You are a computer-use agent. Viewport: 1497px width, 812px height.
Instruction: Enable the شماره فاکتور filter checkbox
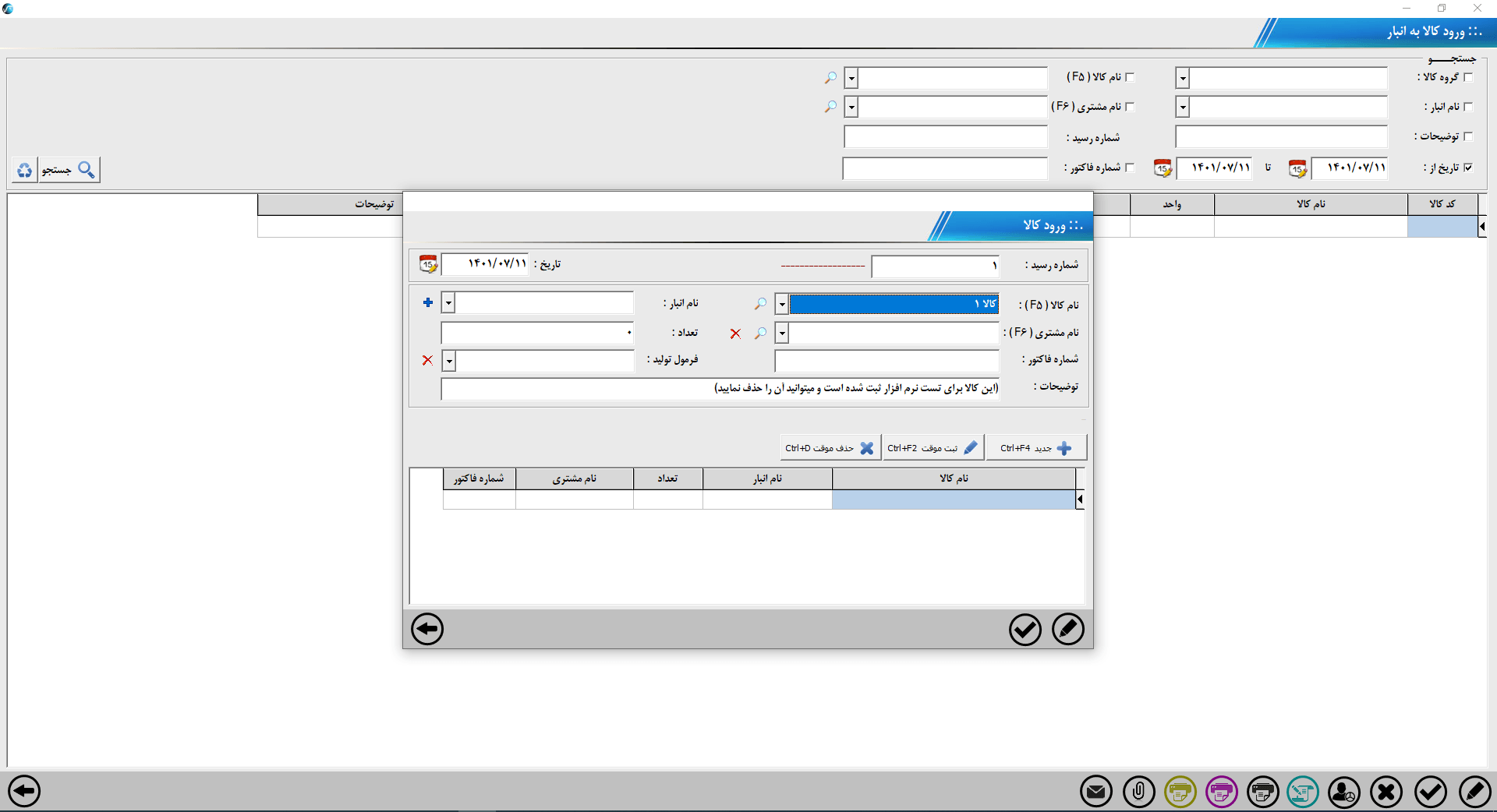pos(1131,166)
